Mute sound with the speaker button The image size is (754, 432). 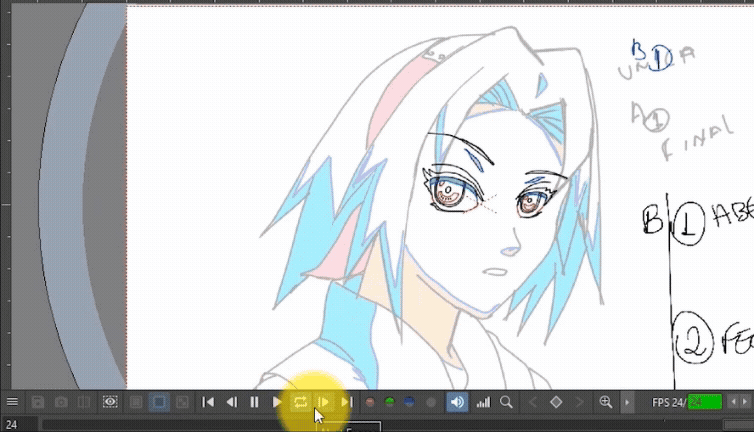457,402
